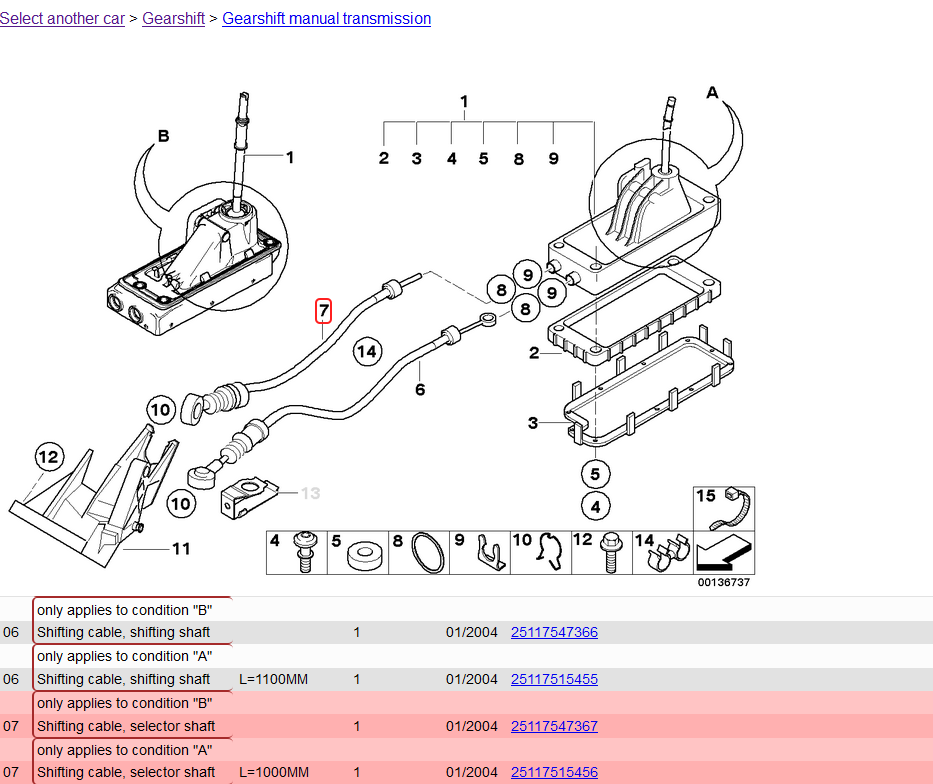Image resolution: width=933 pixels, height=784 pixels.
Task: Select the part 5 washer legend icon
Action: click(364, 556)
